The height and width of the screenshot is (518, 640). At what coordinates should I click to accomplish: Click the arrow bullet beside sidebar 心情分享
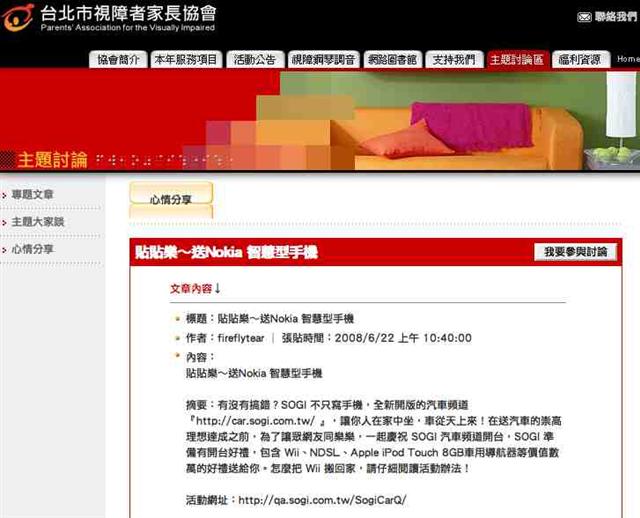[x=4, y=250]
